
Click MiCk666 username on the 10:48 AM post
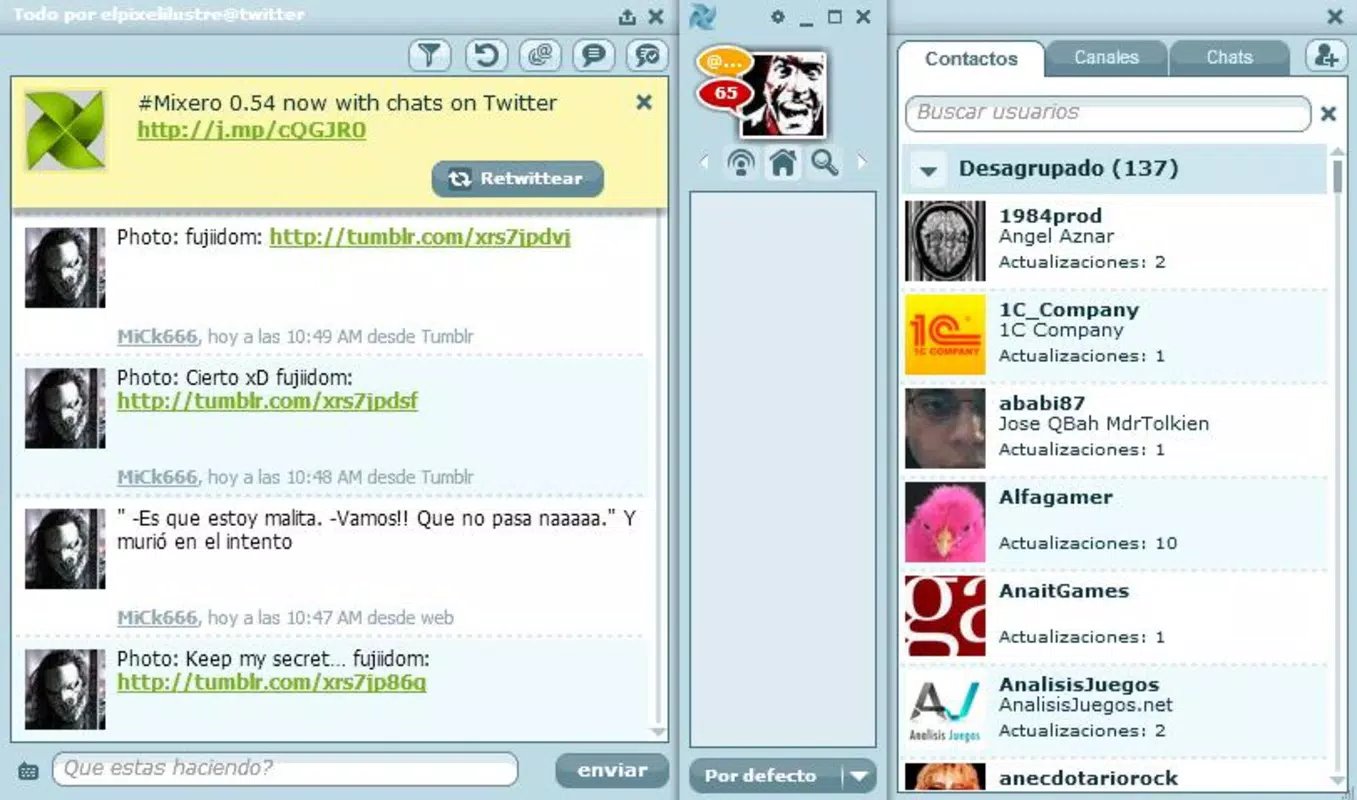[157, 477]
